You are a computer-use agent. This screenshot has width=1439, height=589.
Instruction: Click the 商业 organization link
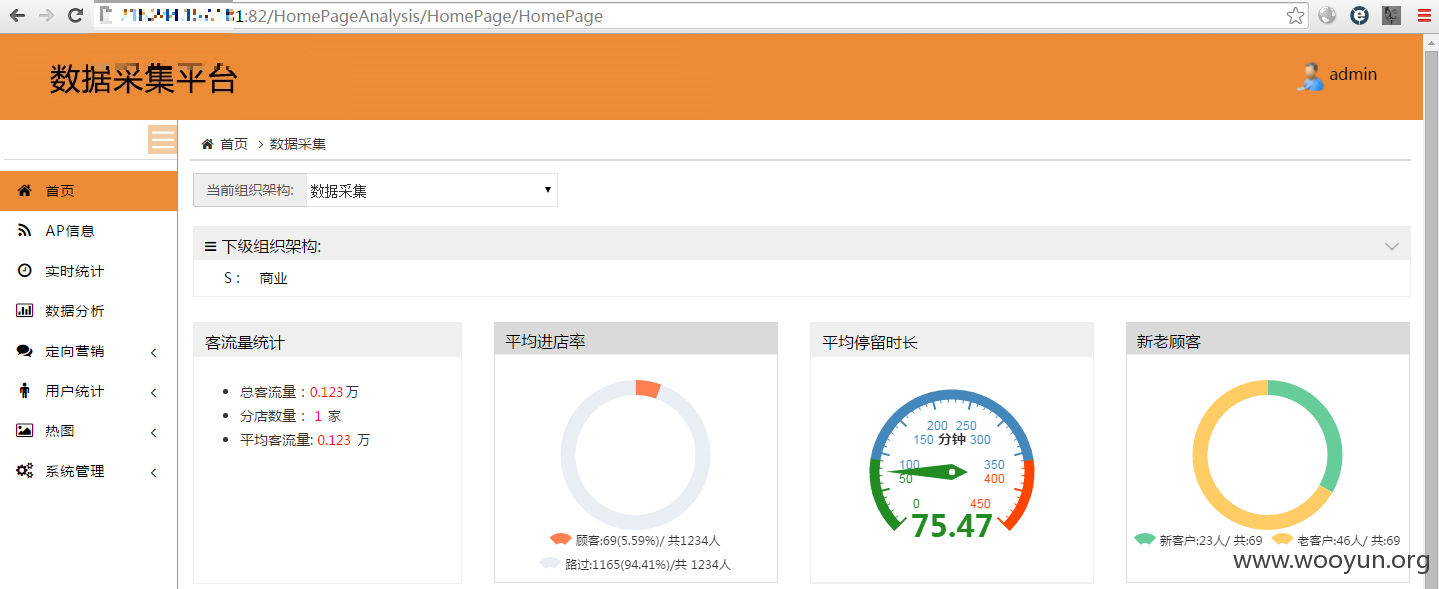coord(273,279)
